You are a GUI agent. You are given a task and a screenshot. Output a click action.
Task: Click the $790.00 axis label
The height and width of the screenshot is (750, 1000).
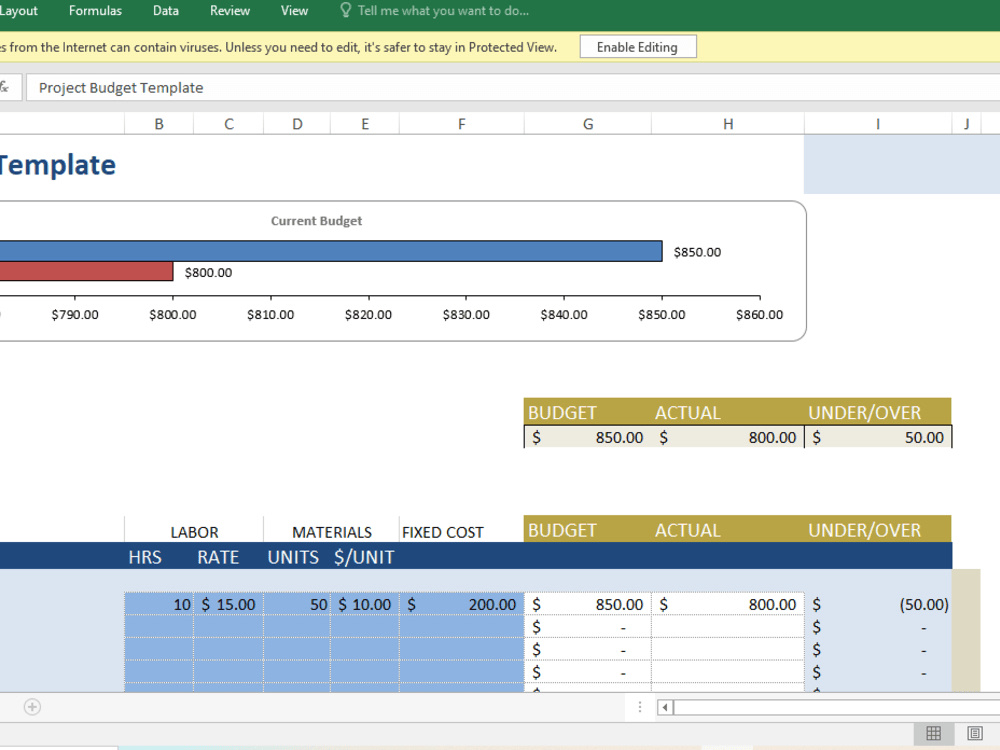[75, 314]
